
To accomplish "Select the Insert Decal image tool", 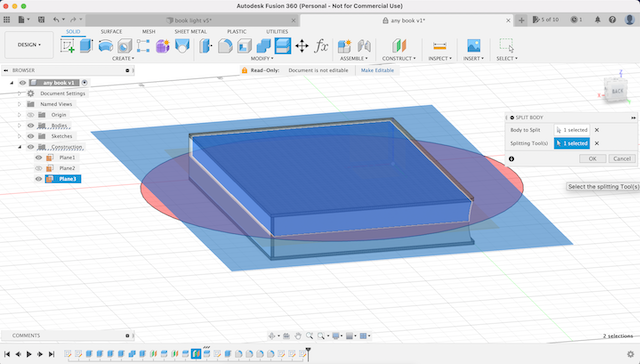I will coord(473,46).
